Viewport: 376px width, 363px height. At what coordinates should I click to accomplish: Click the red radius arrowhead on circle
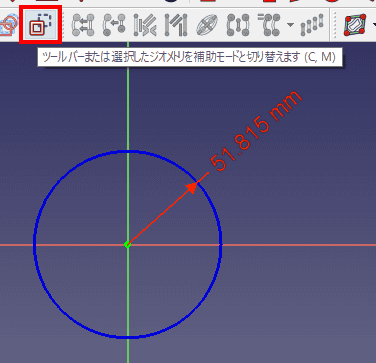(x=191, y=188)
